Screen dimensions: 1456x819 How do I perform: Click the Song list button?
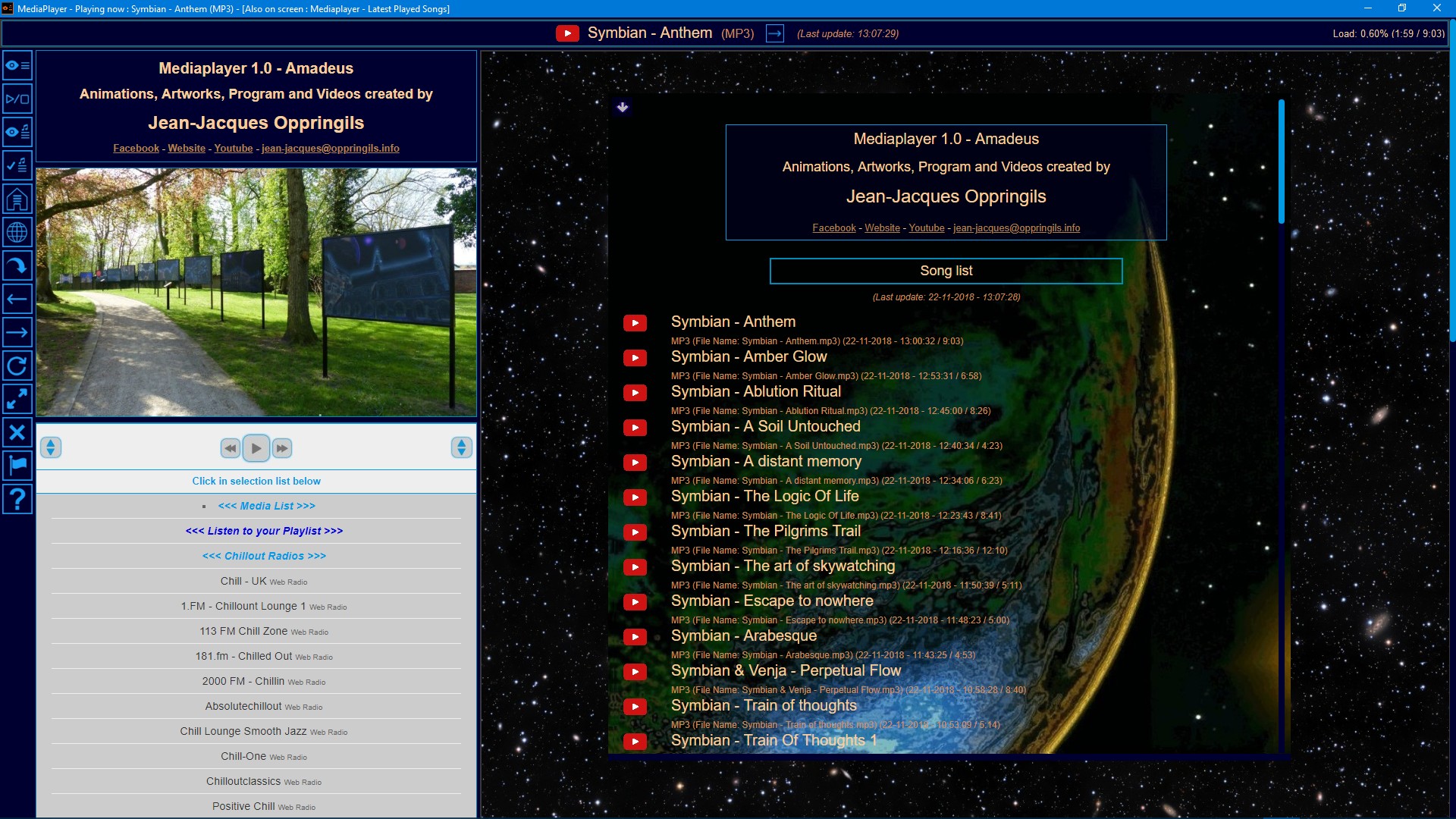pyautogui.click(x=946, y=271)
